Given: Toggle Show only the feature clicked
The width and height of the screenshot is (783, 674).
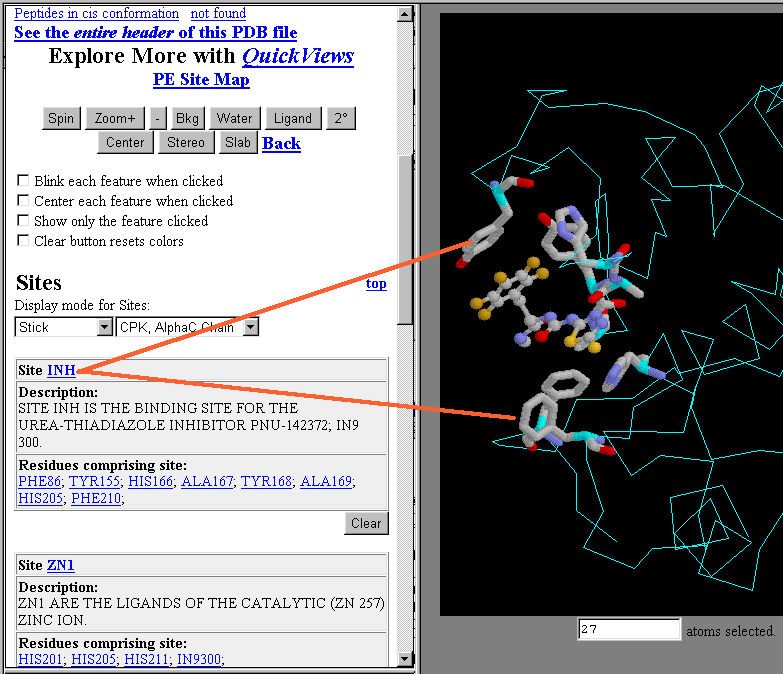Looking at the screenshot, I should (23, 221).
